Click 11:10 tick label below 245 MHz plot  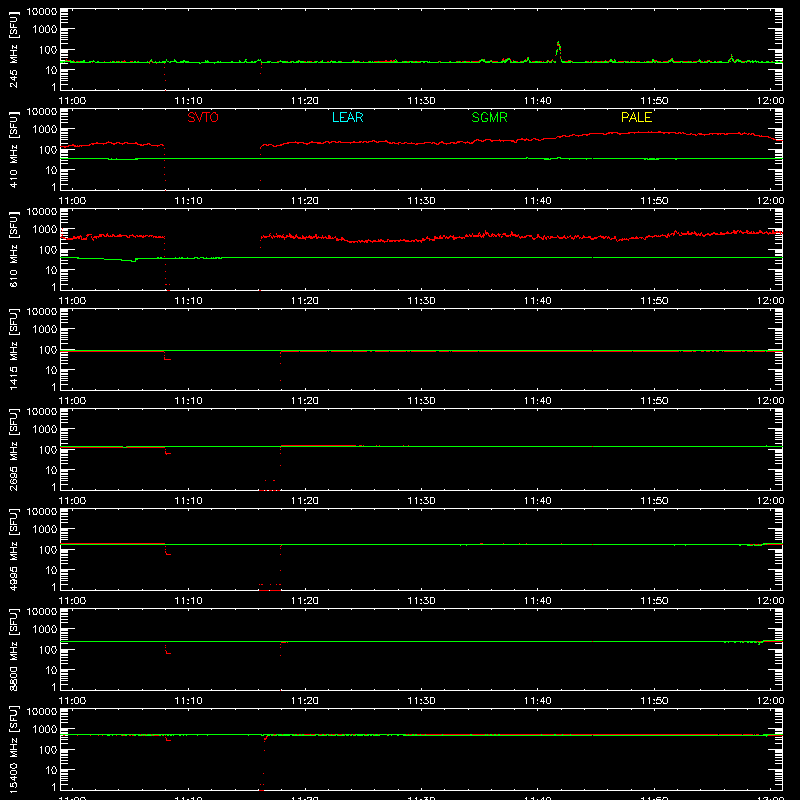[x=188, y=101]
